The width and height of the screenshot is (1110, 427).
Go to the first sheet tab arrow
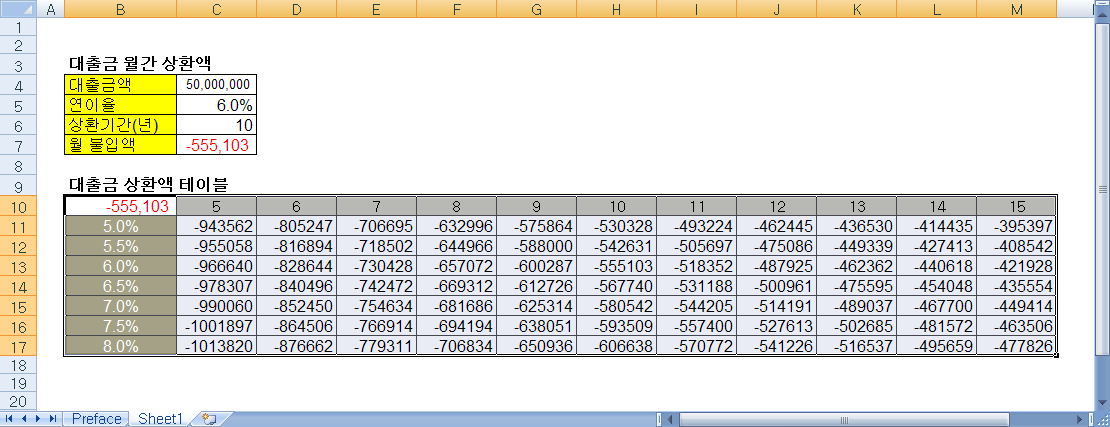click(x=8, y=419)
